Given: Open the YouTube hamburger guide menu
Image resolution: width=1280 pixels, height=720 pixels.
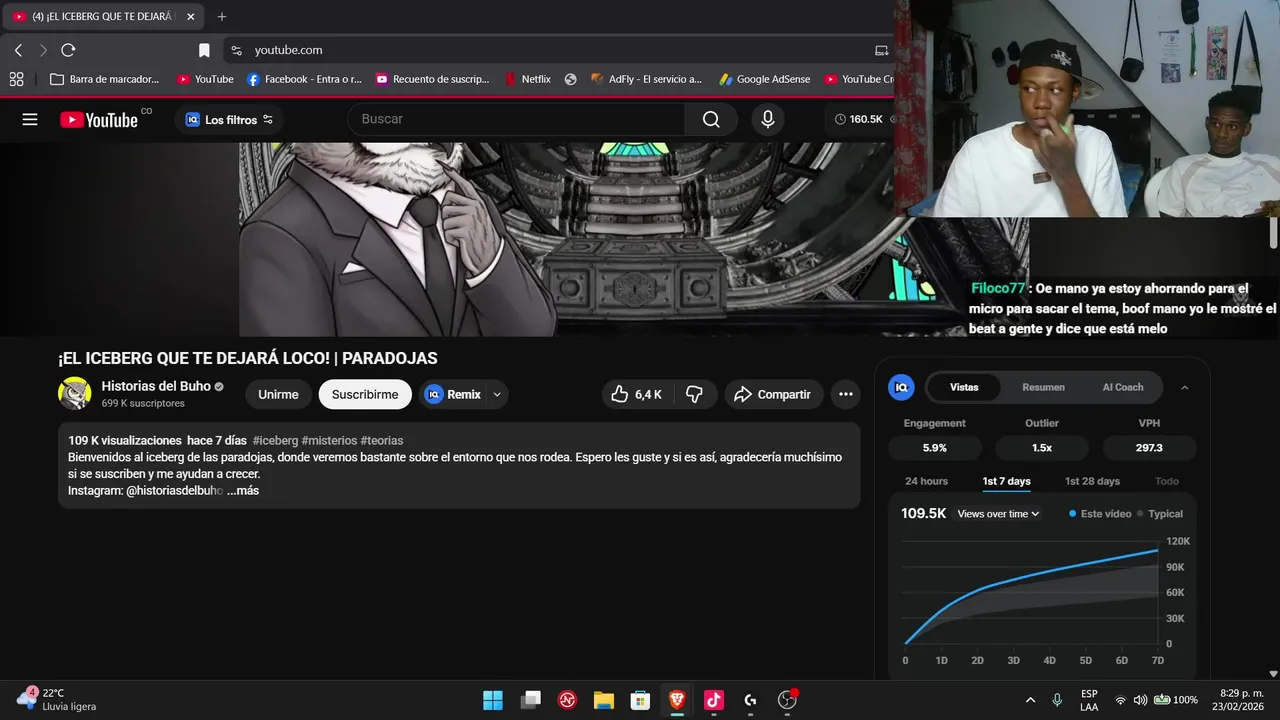Looking at the screenshot, I should [x=30, y=119].
